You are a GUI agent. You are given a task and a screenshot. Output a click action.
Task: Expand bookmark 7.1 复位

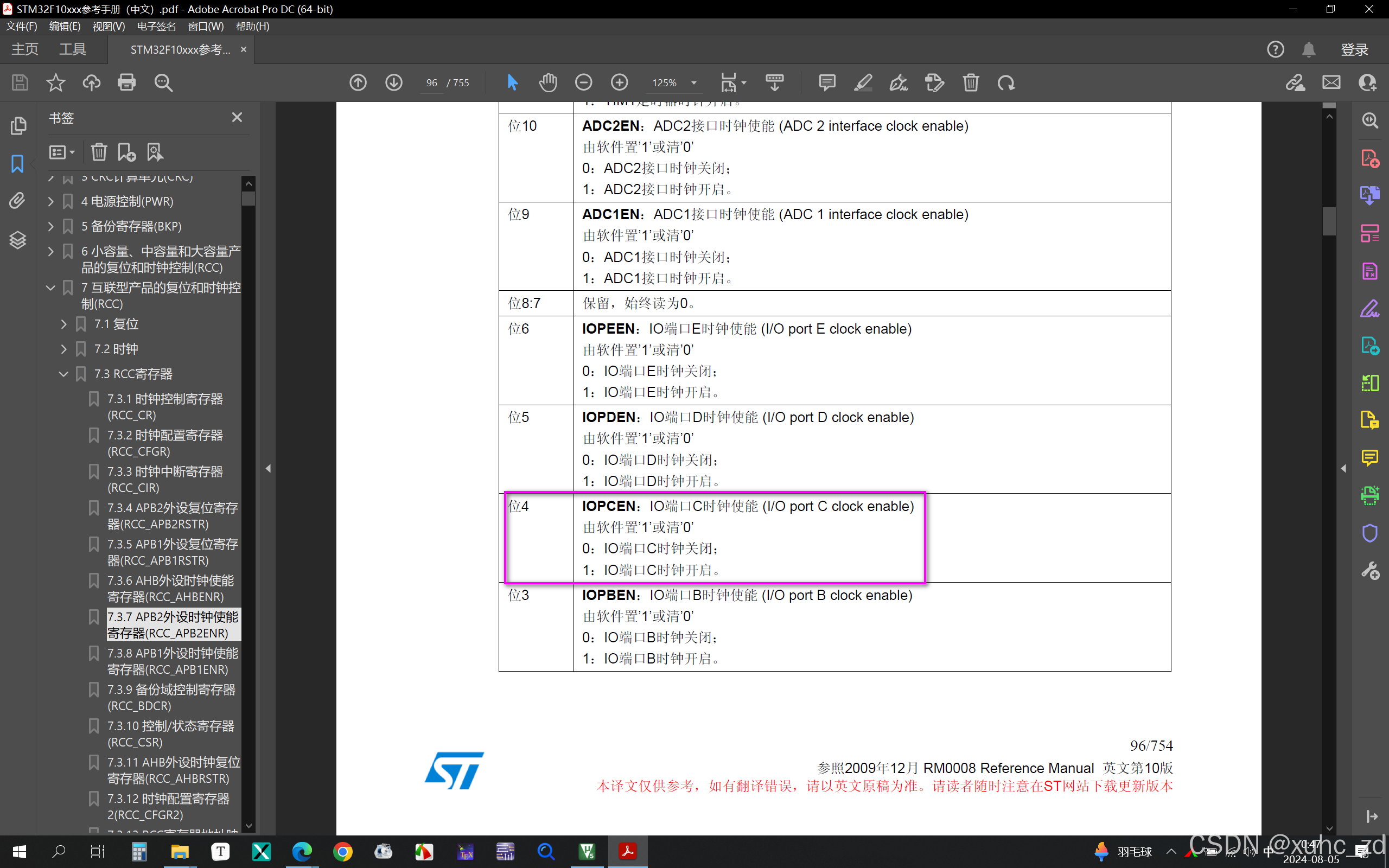pos(63,324)
